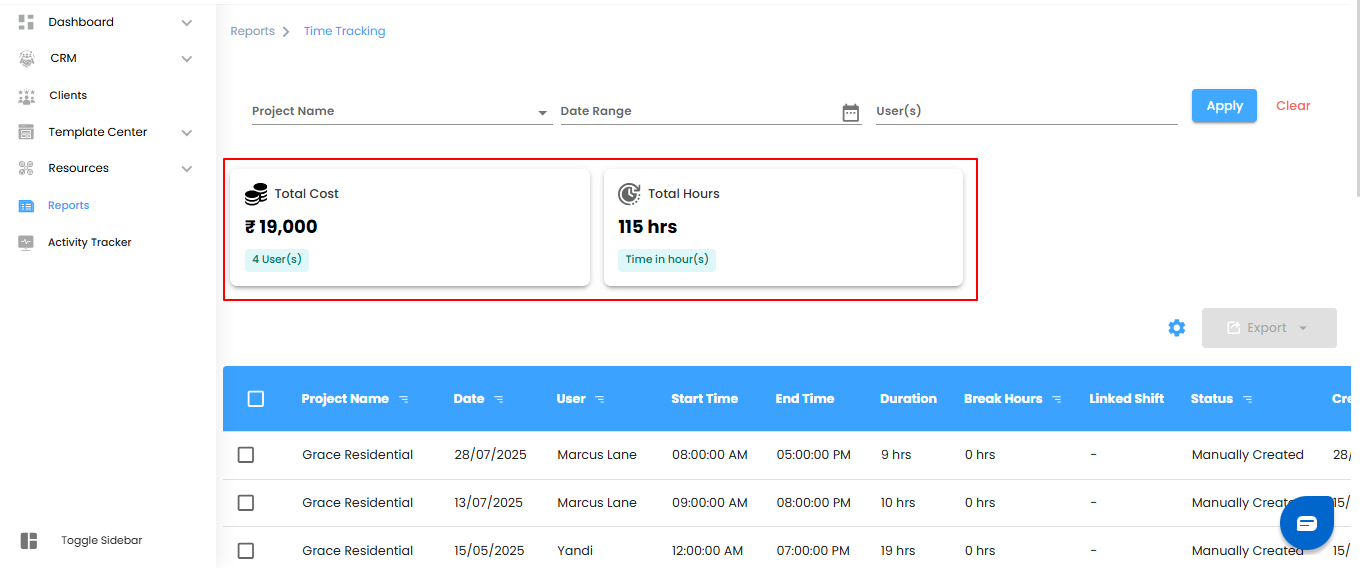The width and height of the screenshot is (1365, 568).
Task: Click into the Date Range field
Action: click(710, 112)
